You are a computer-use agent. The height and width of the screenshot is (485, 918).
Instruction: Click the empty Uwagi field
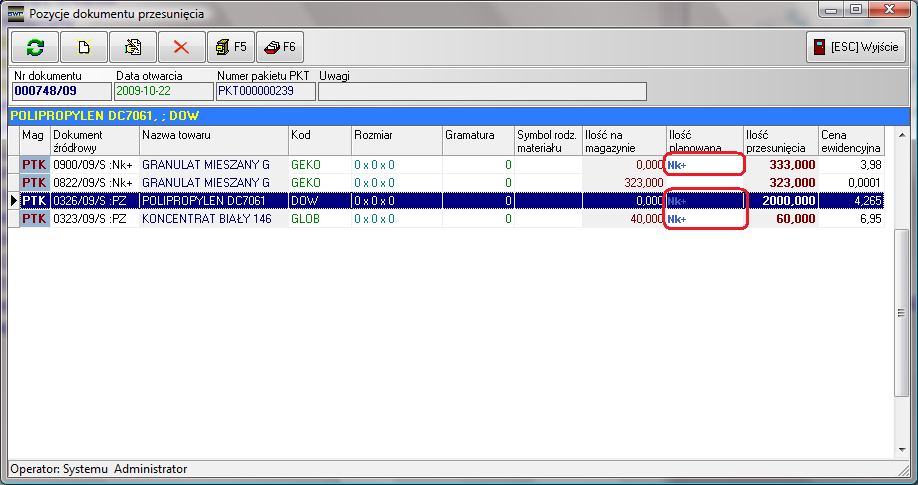pyautogui.click(x=481, y=91)
